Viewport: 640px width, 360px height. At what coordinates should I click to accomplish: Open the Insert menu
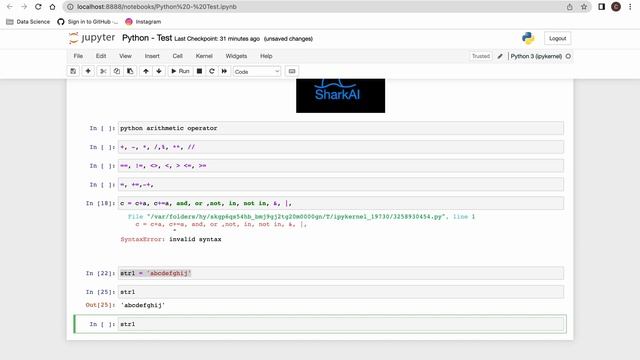(152, 56)
